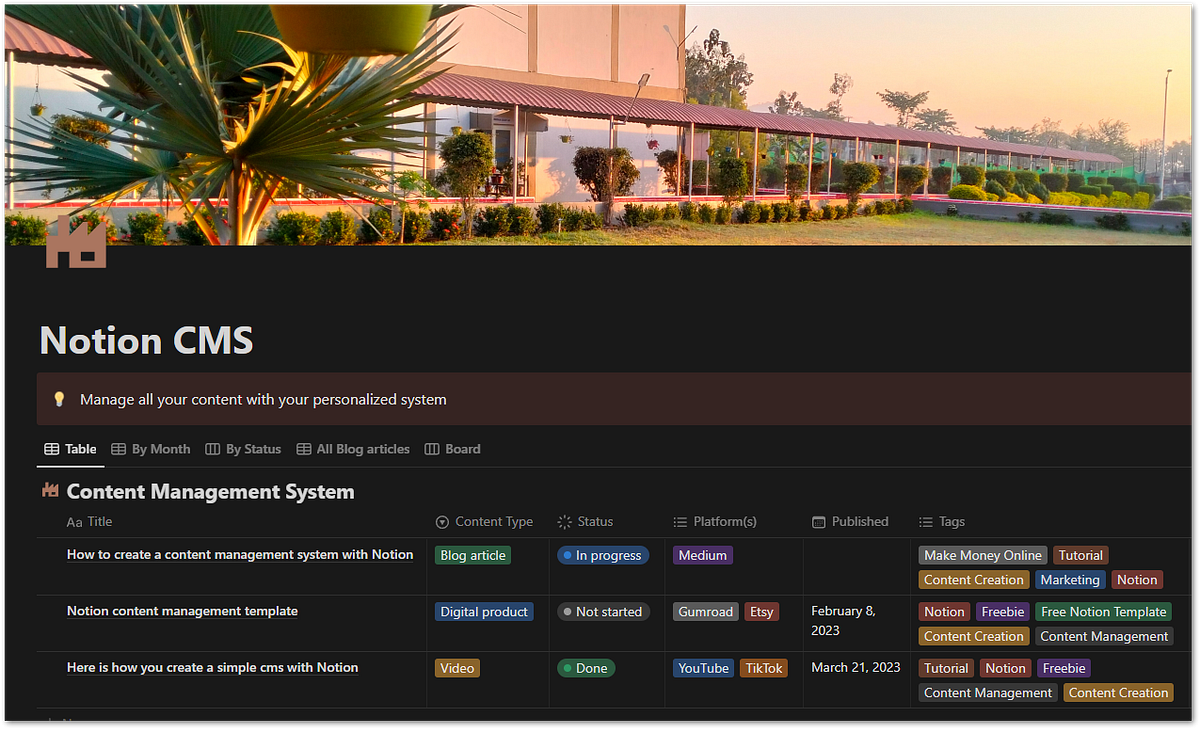The image size is (1200, 729).
Task: Open the March 21, 2023 date picker
Action: [857, 667]
